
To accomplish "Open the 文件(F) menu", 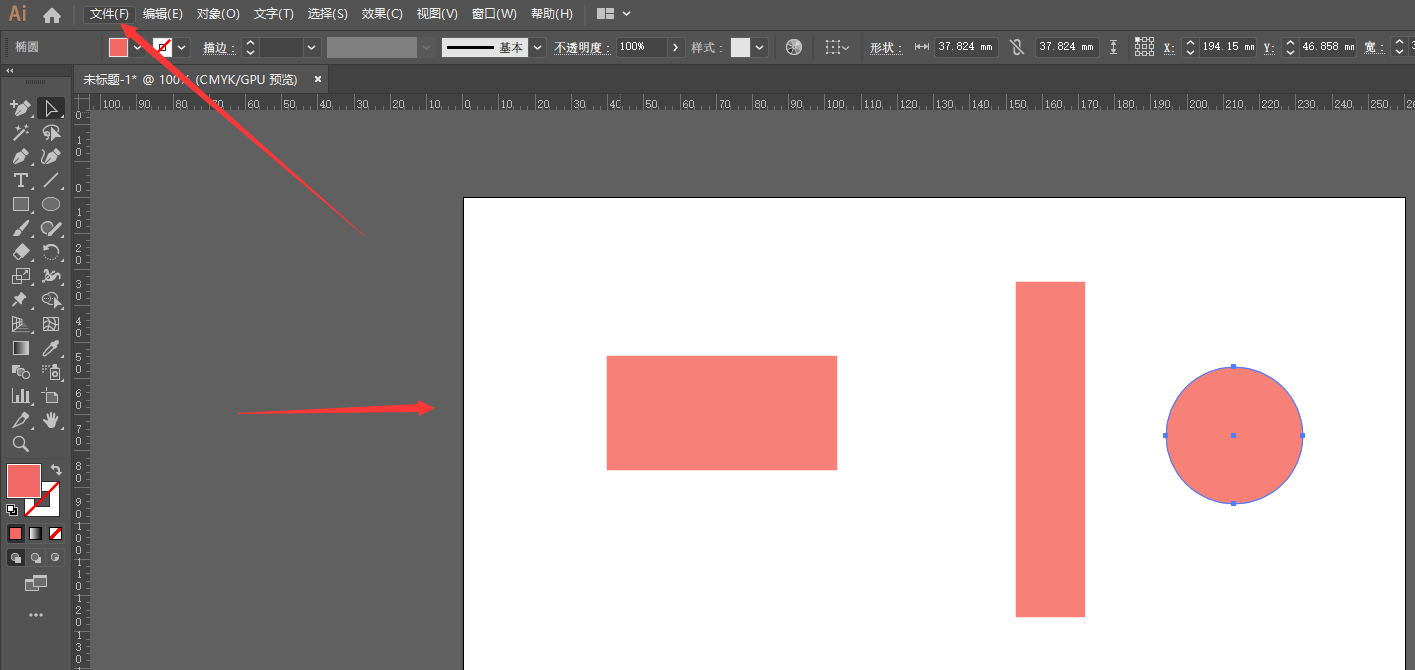I will [109, 14].
